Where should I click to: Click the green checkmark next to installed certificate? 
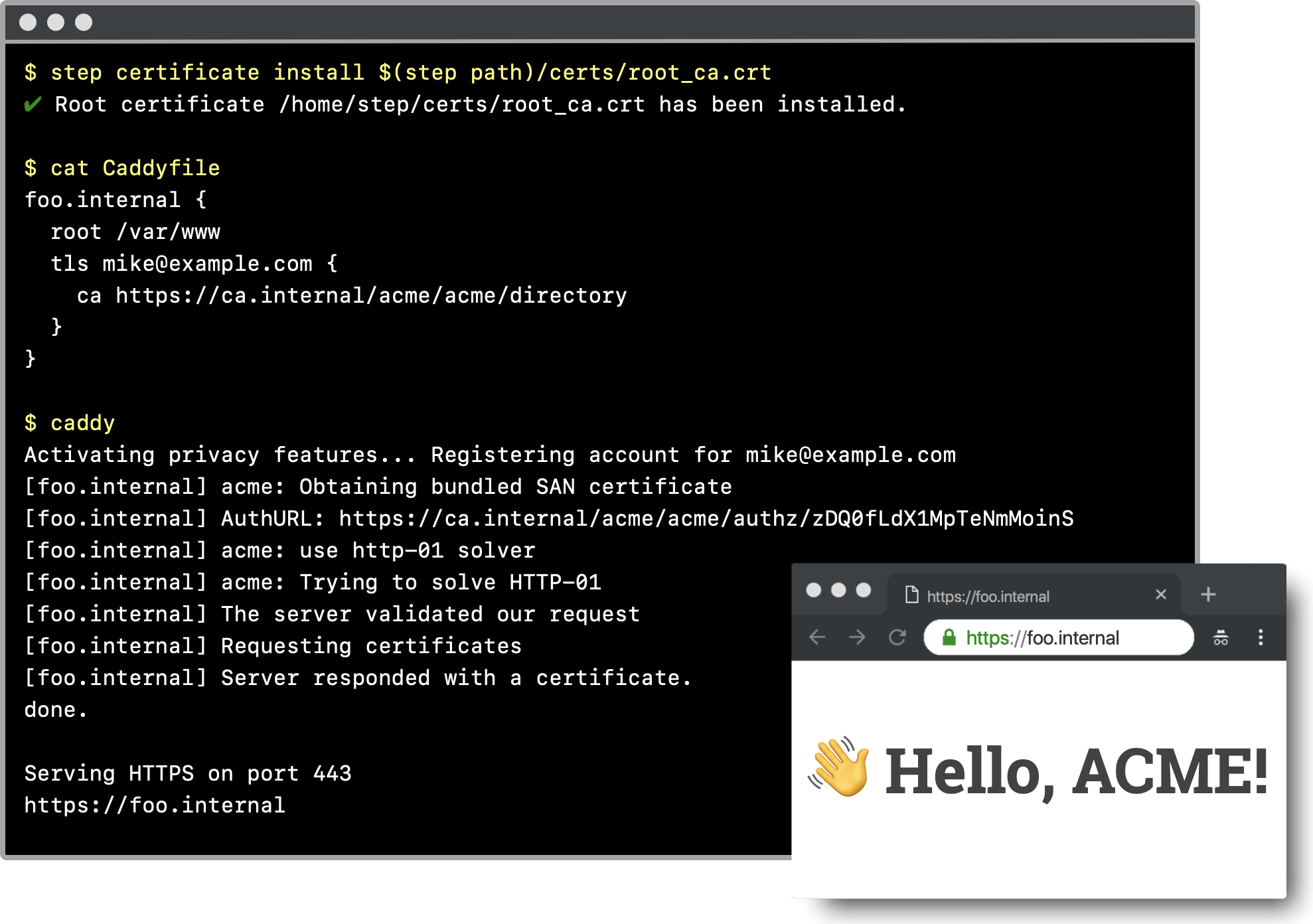coord(32,104)
